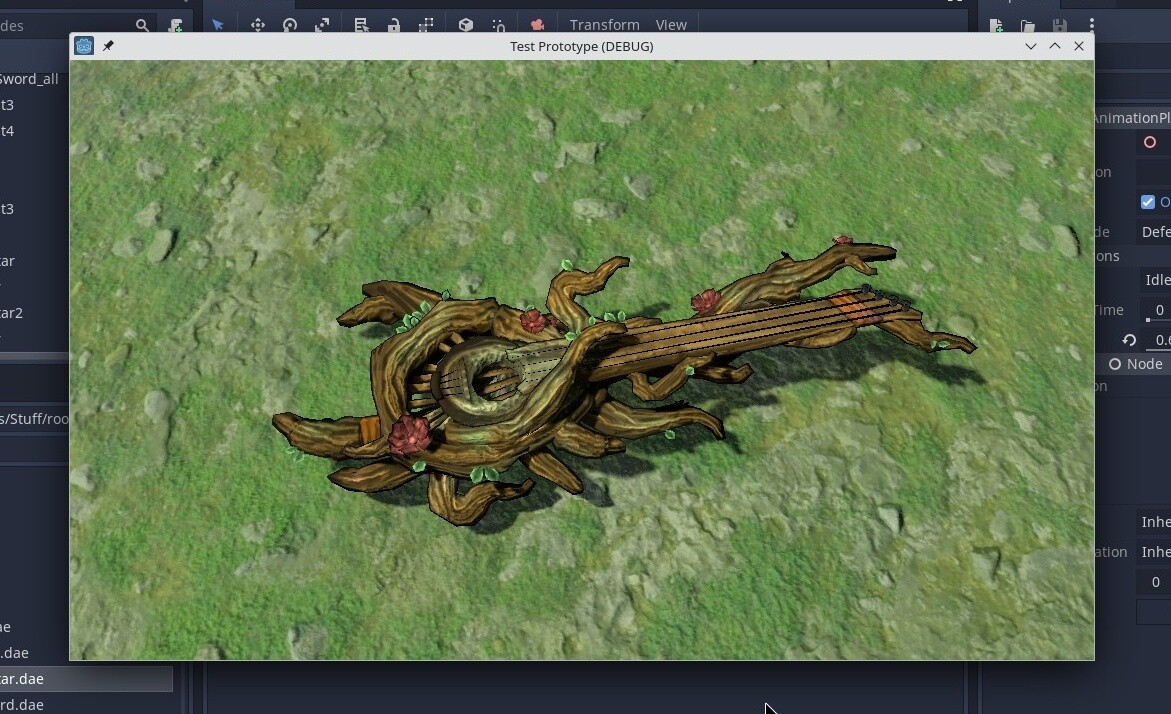Open the Idle animation dropdown
This screenshot has width=1171, height=714.
click(x=1154, y=279)
